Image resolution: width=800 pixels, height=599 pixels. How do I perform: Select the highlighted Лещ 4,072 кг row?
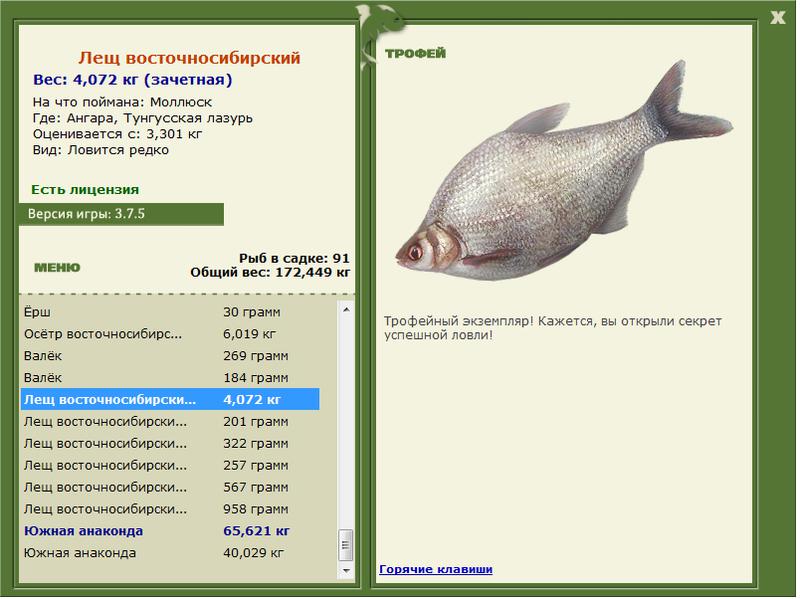click(170, 399)
